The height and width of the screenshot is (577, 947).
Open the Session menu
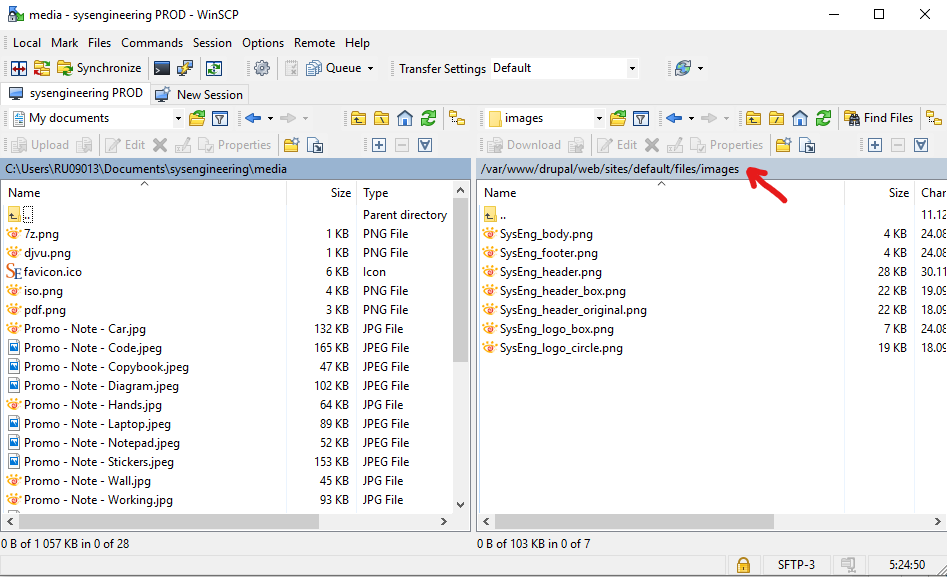212,43
